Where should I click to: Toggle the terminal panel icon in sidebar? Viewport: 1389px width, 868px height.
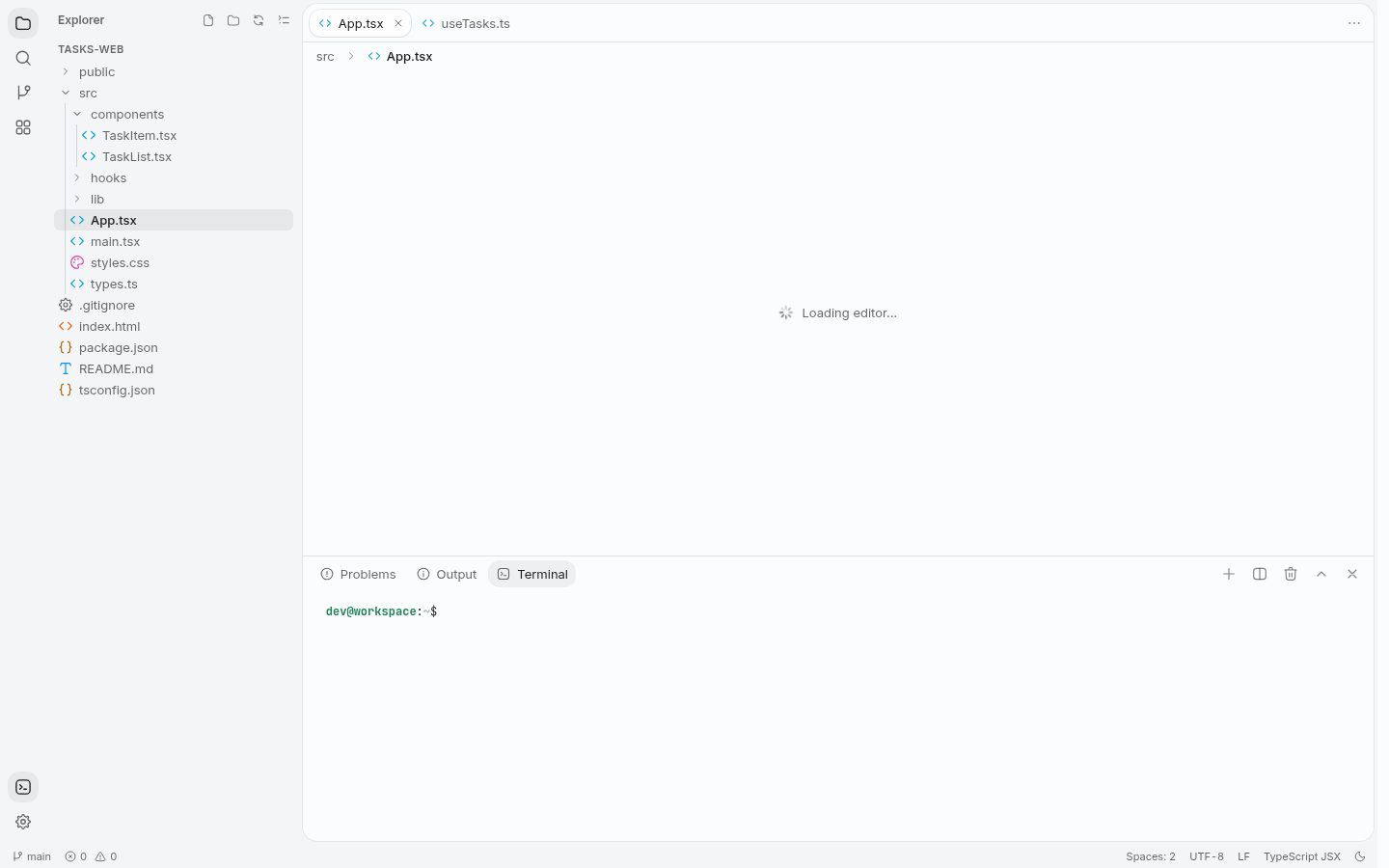click(x=23, y=787)
